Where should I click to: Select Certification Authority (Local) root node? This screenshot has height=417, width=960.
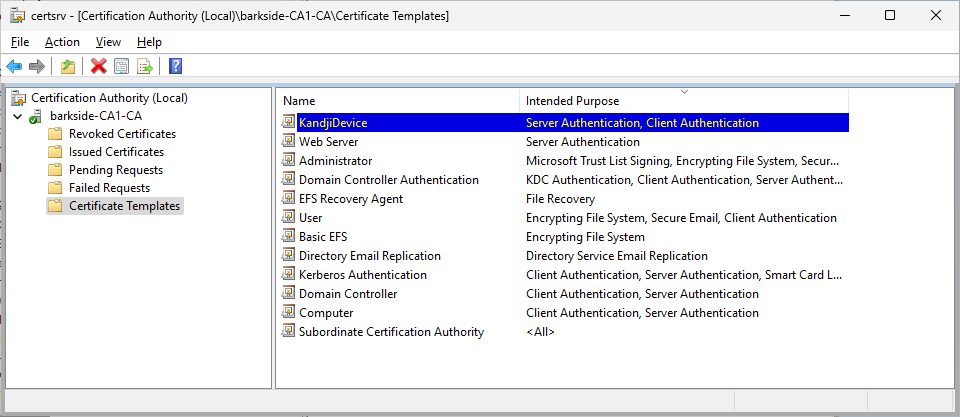109,98
